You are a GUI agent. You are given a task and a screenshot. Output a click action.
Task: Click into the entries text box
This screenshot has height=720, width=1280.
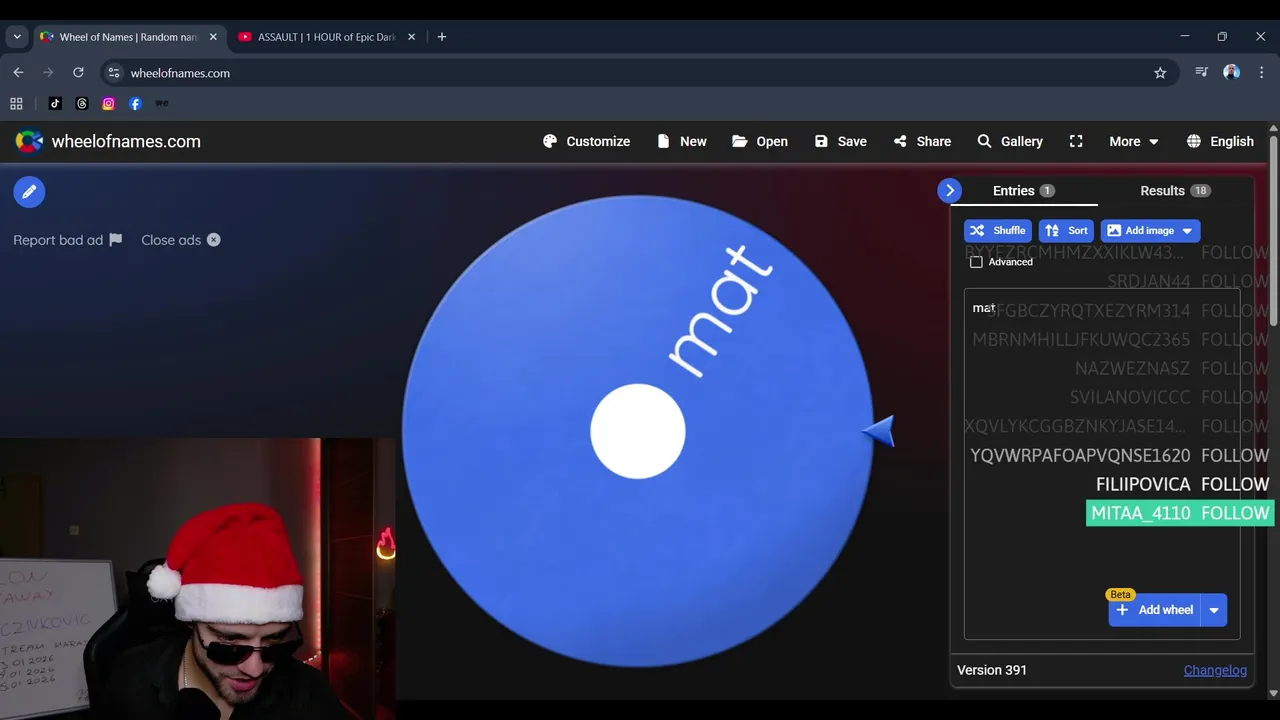(x=1102, y=464)
